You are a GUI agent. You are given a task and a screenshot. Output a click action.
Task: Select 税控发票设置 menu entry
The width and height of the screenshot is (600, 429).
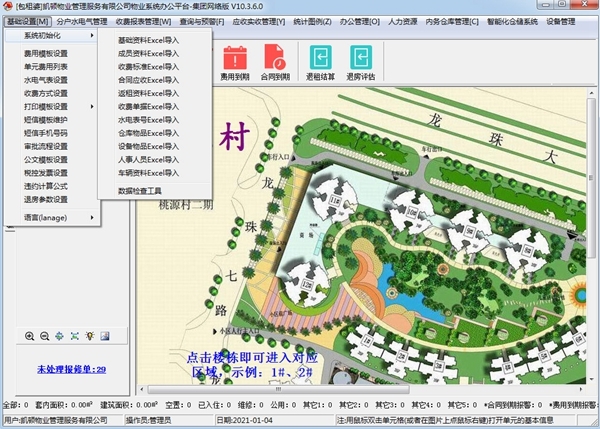pyautogui.click(x=46, y=173)
